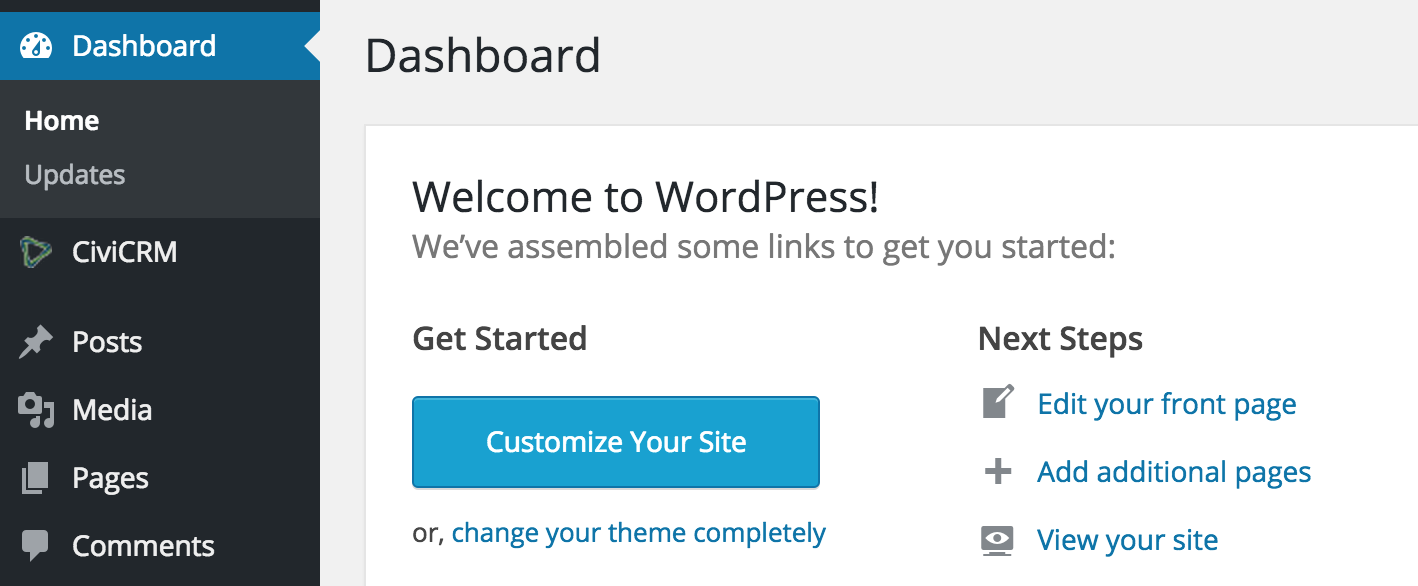This screenshot has width=1418, height=586.
Task: Click the pencil icon beside Edit your front page
Action: coord(997,402)
